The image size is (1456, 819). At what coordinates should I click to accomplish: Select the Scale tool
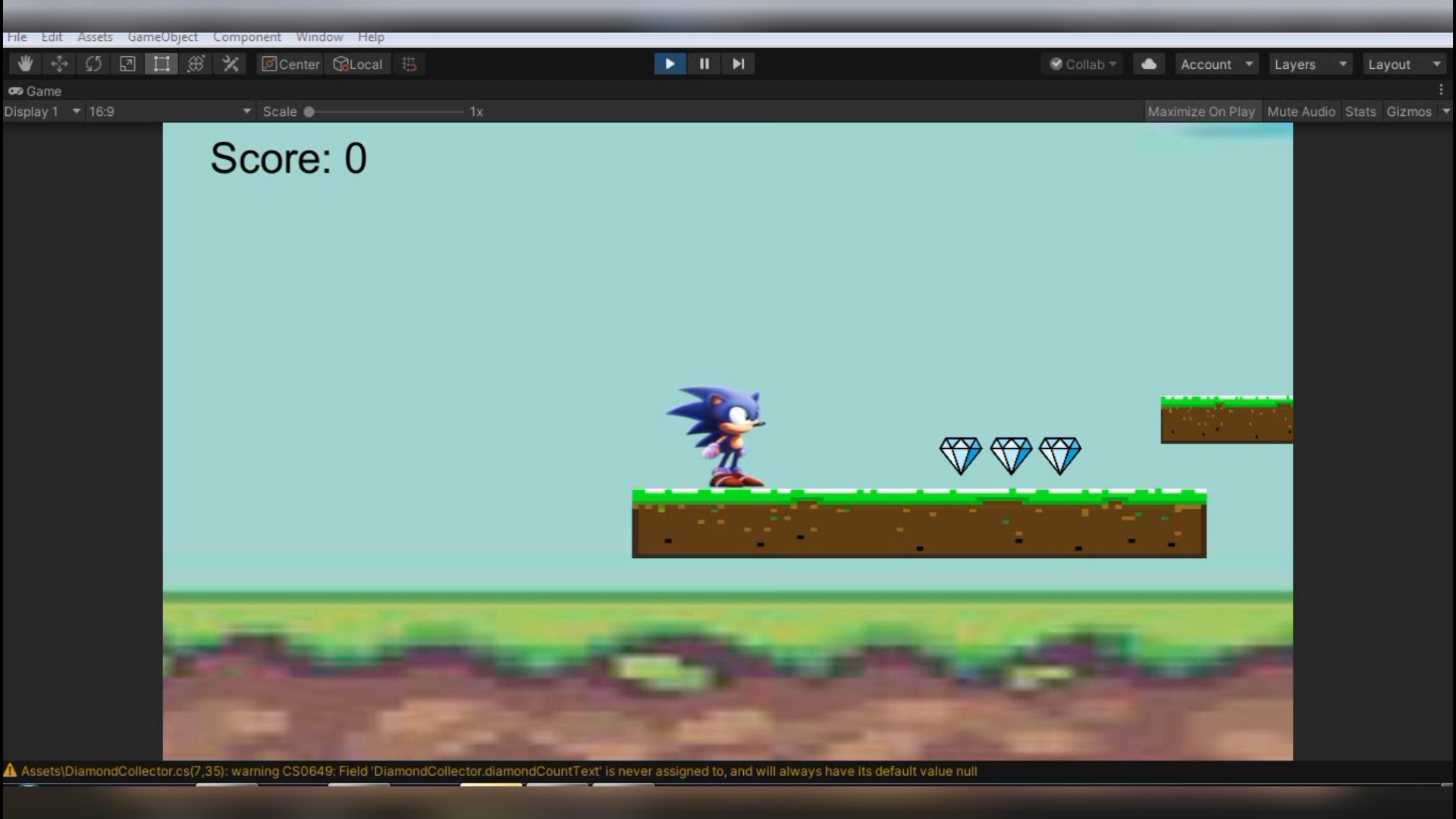coord(127,64)
